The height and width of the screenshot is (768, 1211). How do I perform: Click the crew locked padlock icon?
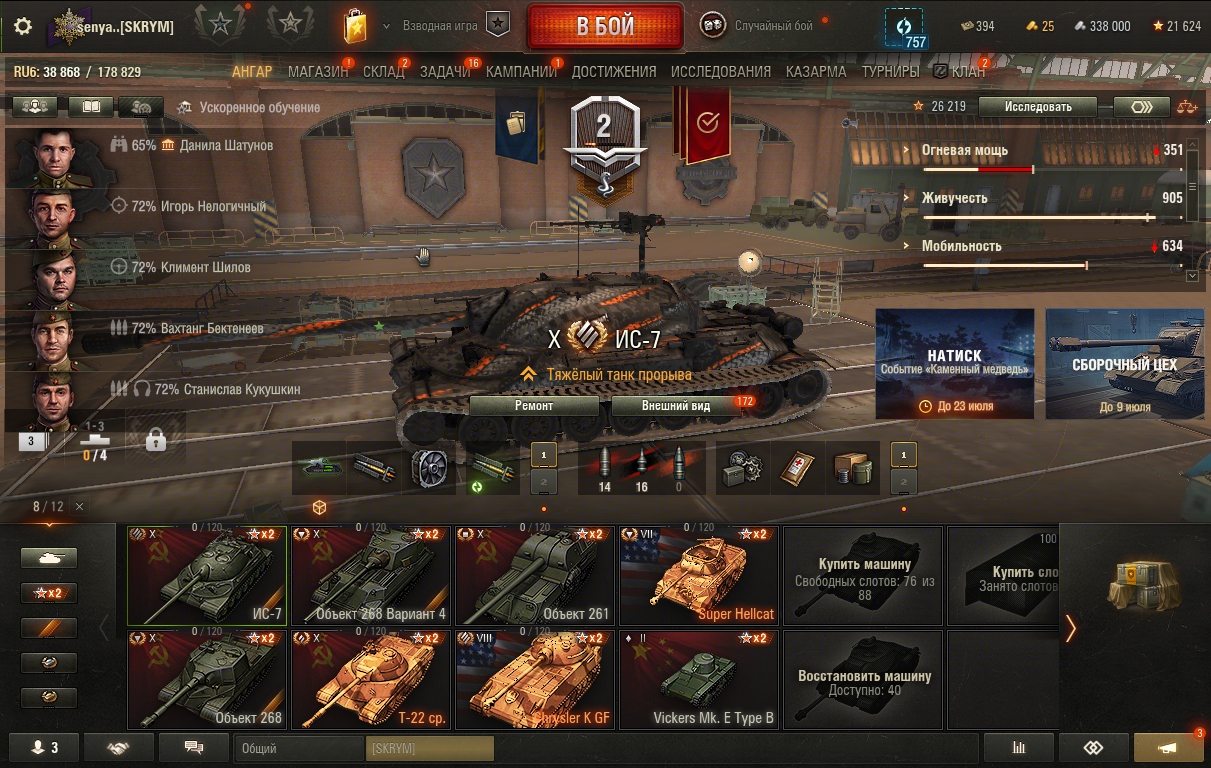point(155,440)
